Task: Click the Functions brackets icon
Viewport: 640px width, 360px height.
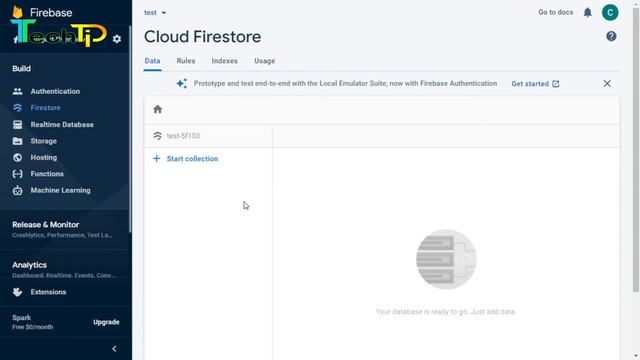Action: click(x=18, y=174)
